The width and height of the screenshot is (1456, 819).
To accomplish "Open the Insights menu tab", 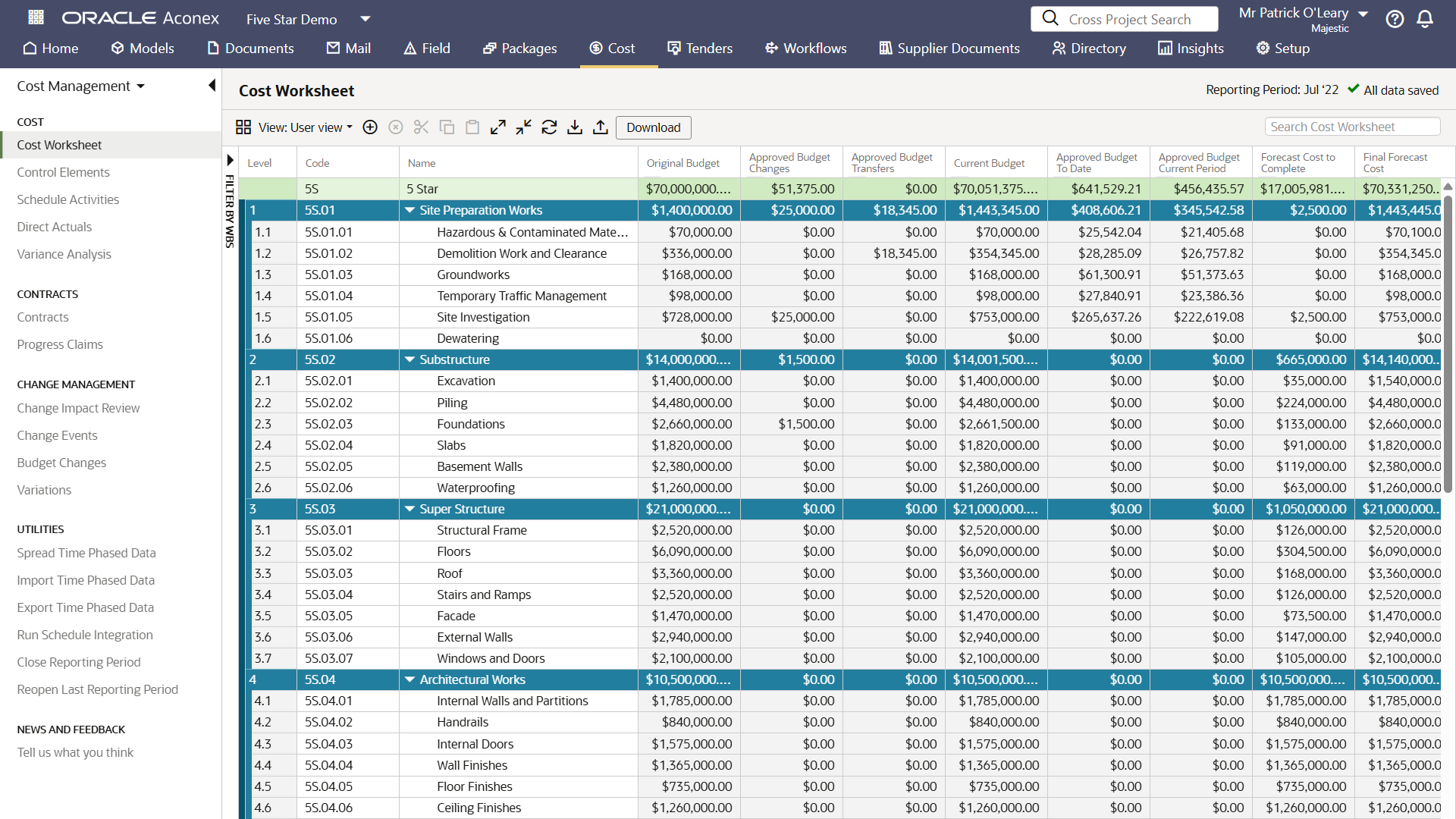I will tap(1191, 49).
